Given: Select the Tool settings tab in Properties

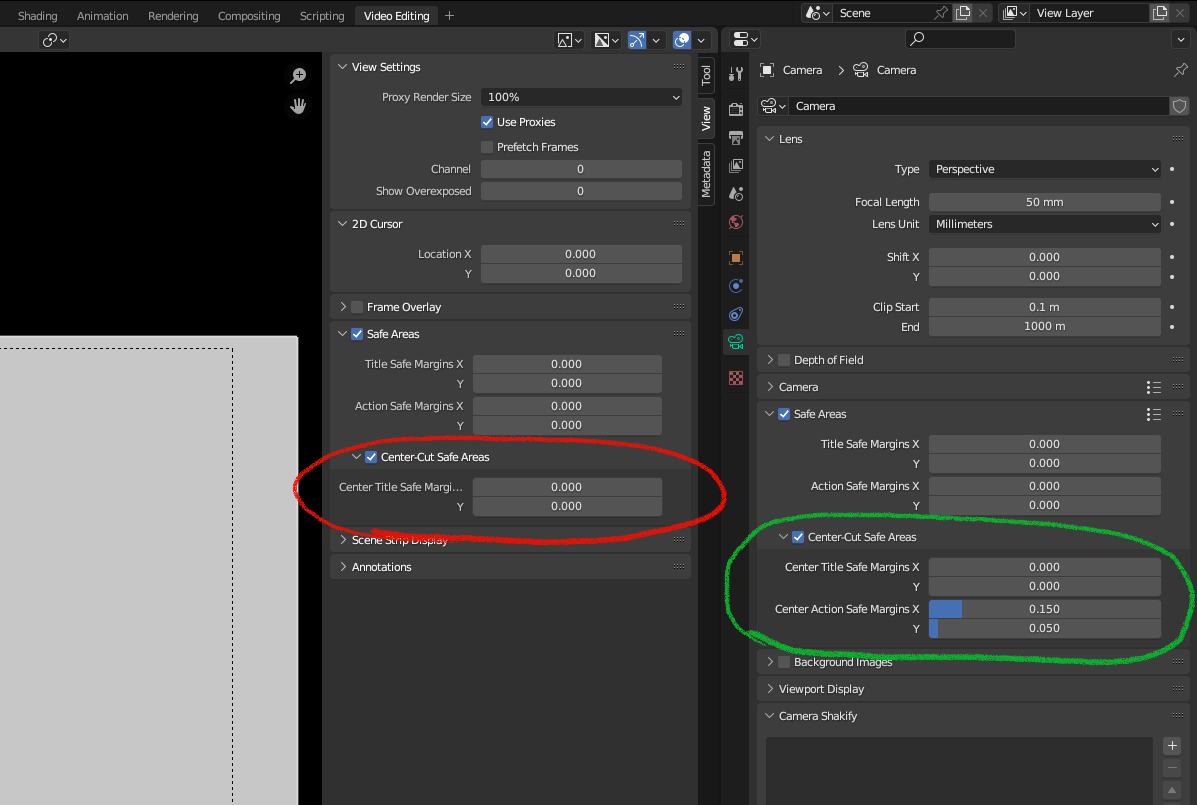Looking at the screenshot, I should pos(736,75).
